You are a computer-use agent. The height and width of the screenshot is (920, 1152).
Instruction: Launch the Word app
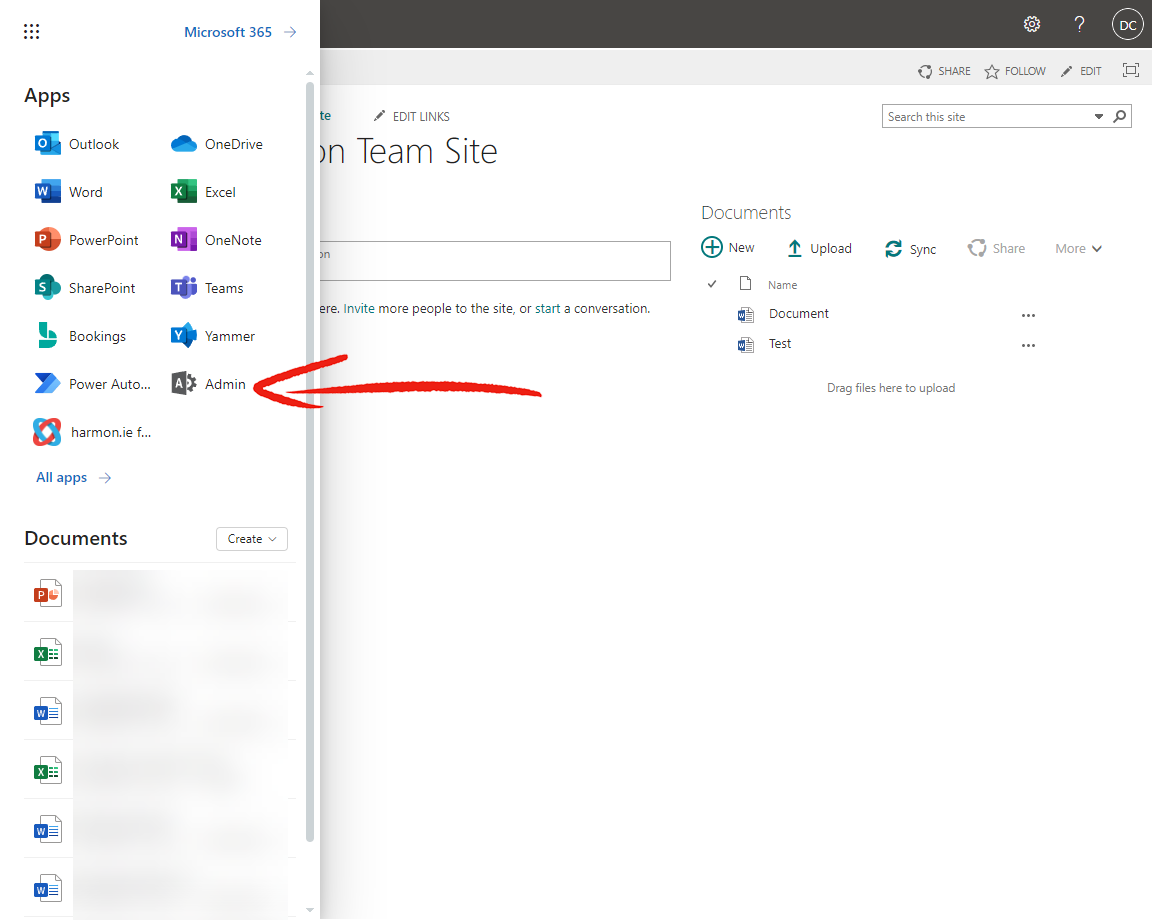click(85, 191)
